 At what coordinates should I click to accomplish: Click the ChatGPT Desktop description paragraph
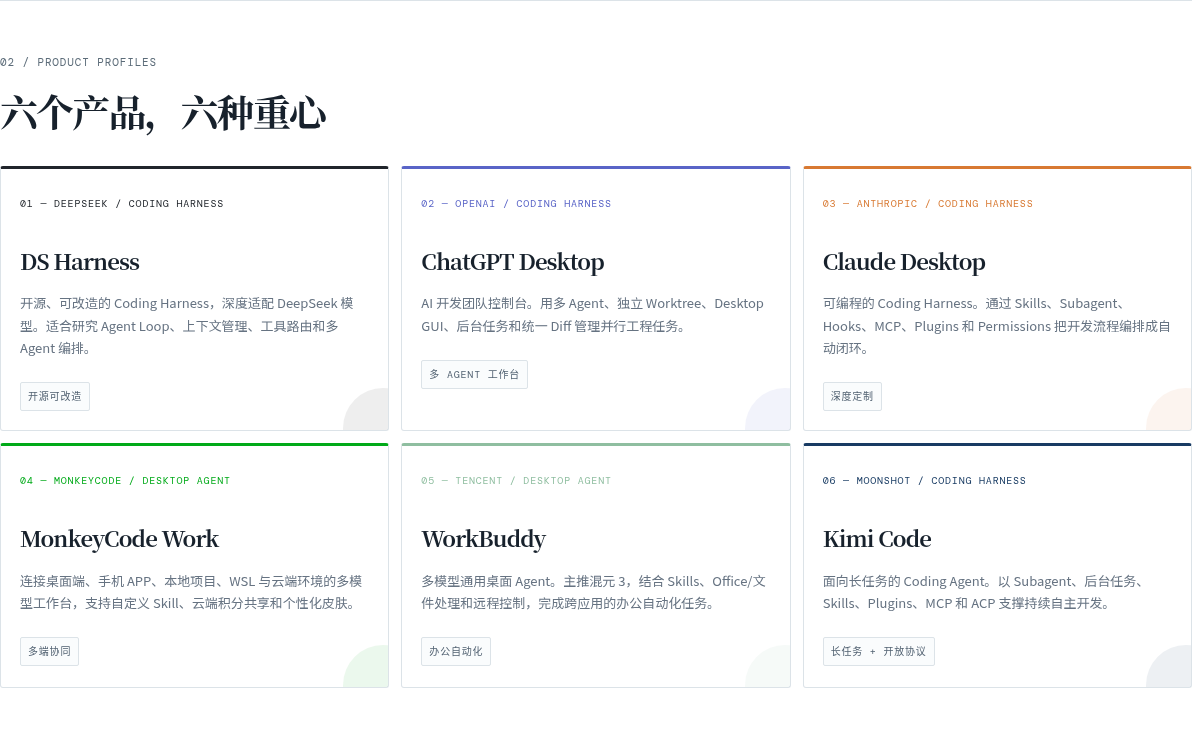[592, 315]
